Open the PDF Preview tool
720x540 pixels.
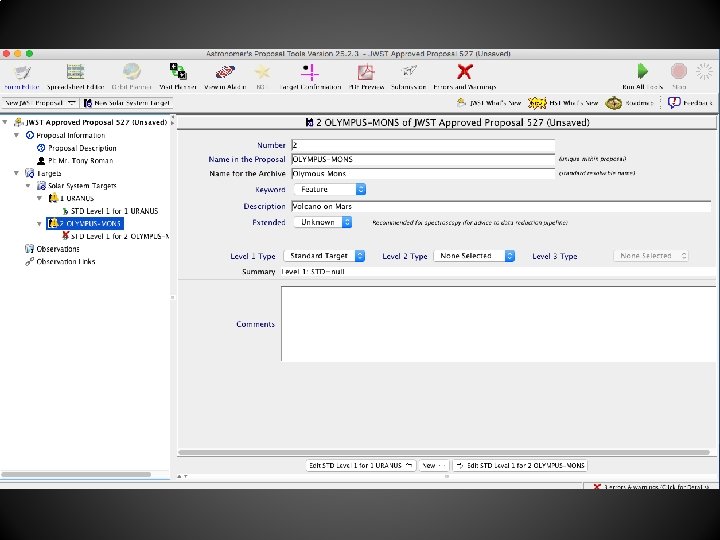[x=366, y=77]
